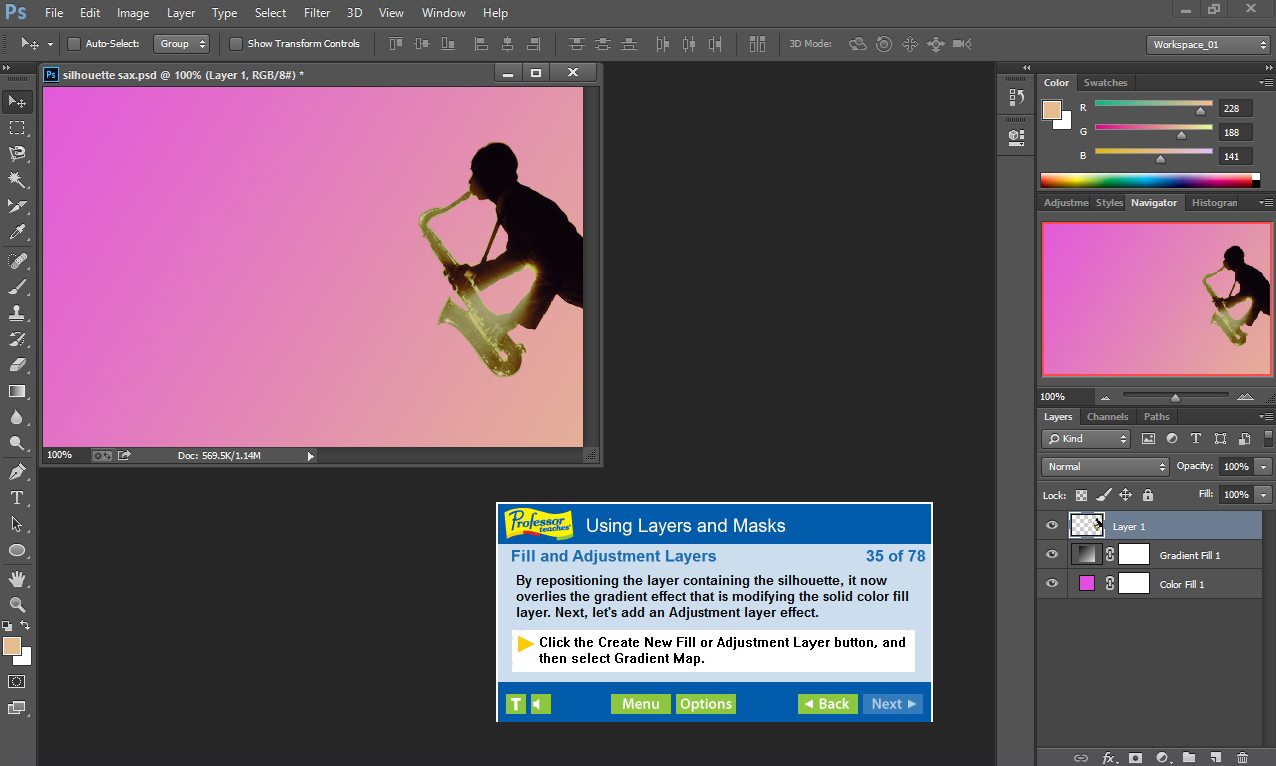Switch to the Channels tab

coord(1107,416)
